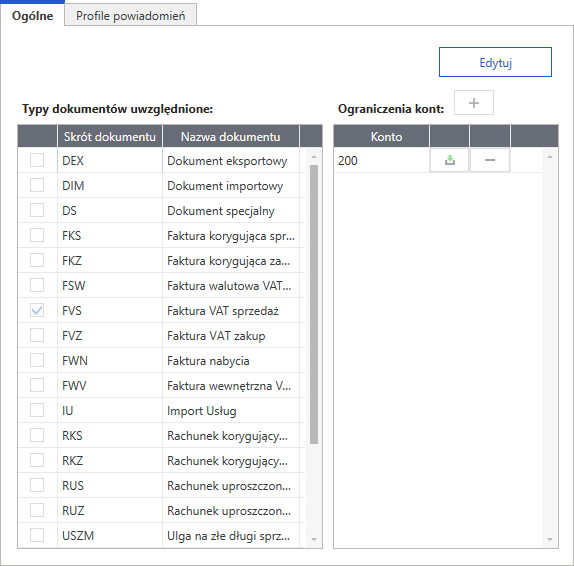Click the green import icon for account 200
Screen dimensions: 574x566
[450, 160]
